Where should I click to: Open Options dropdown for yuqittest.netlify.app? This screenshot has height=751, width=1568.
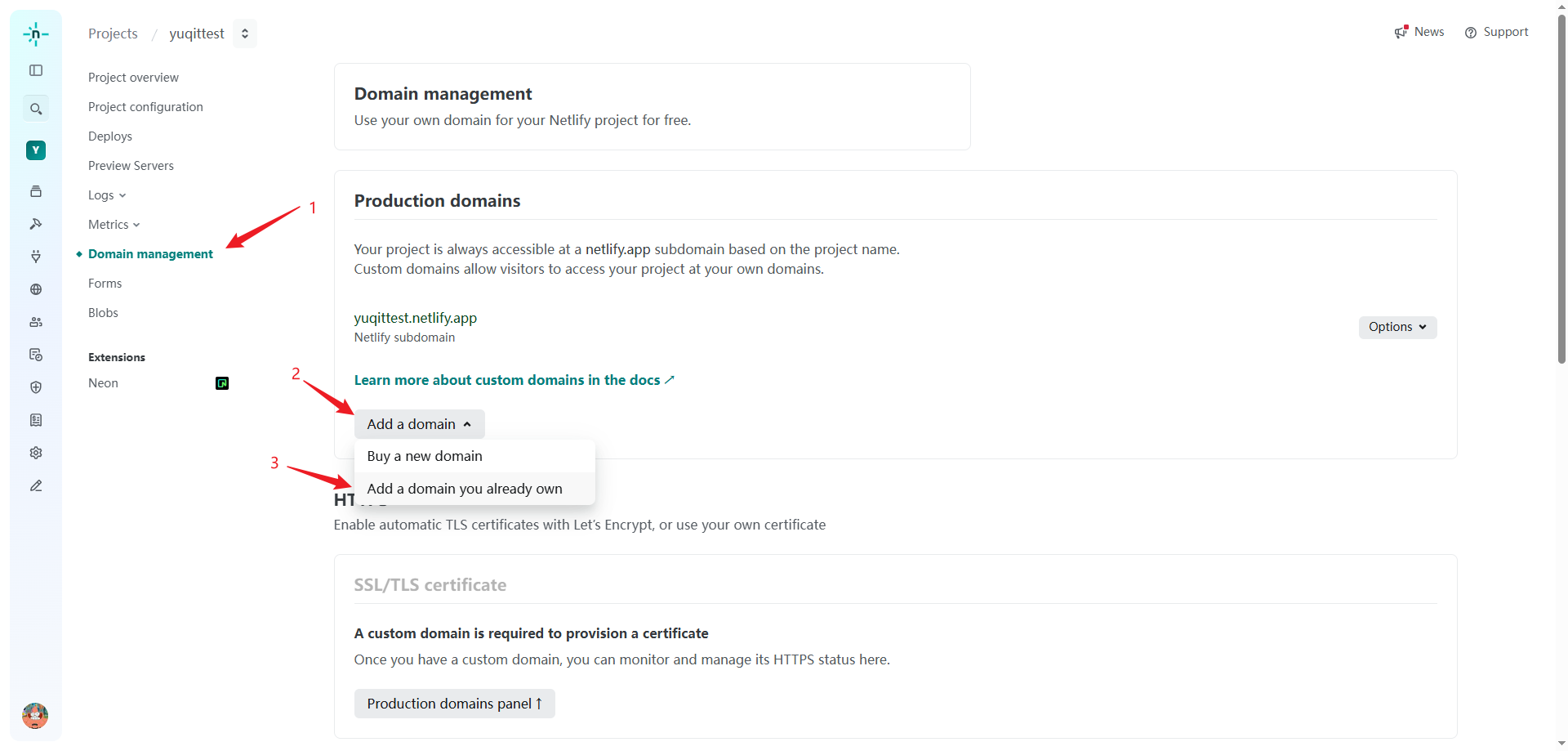pos(1396,327)
